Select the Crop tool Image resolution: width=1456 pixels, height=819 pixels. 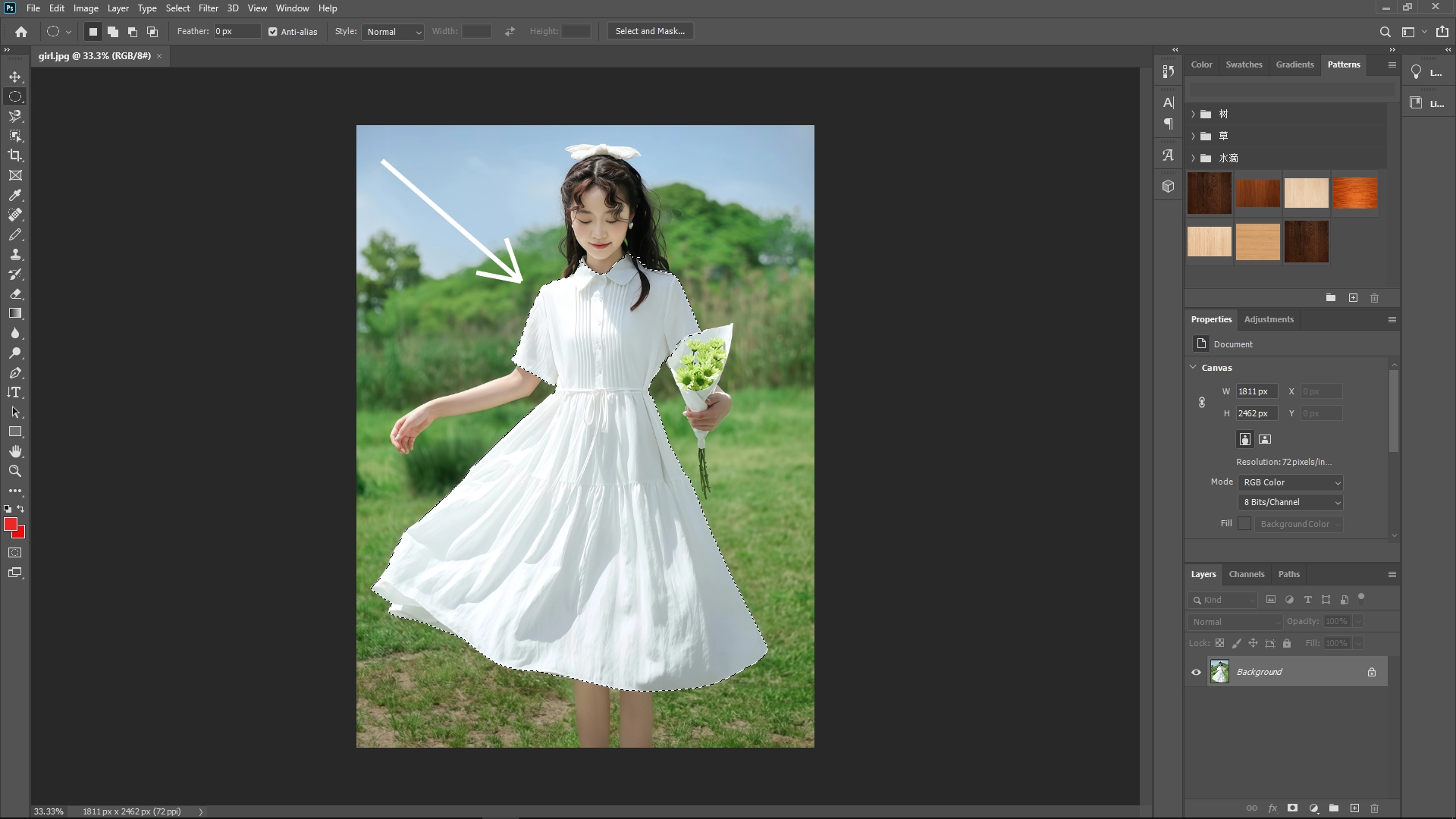pyautogui.click(x=15, y=155)
